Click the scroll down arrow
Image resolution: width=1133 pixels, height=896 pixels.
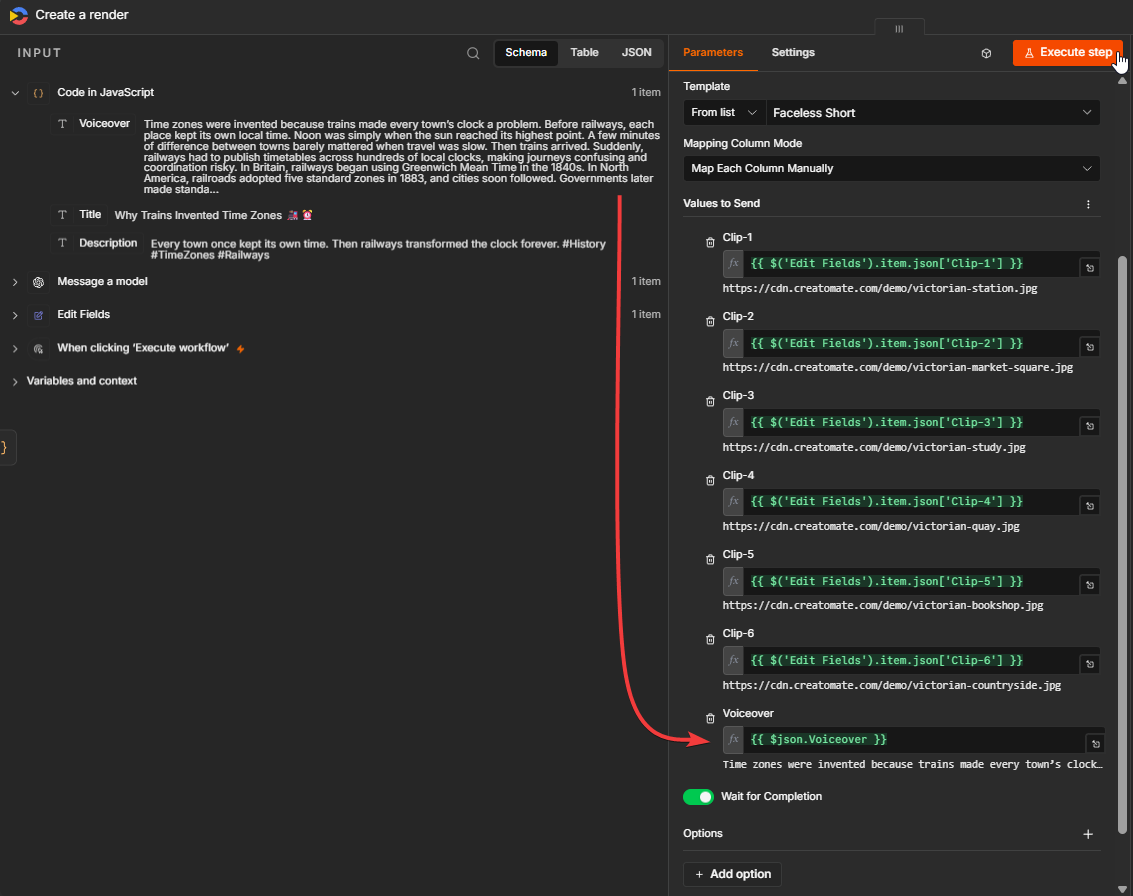(x=1122, y=889)
